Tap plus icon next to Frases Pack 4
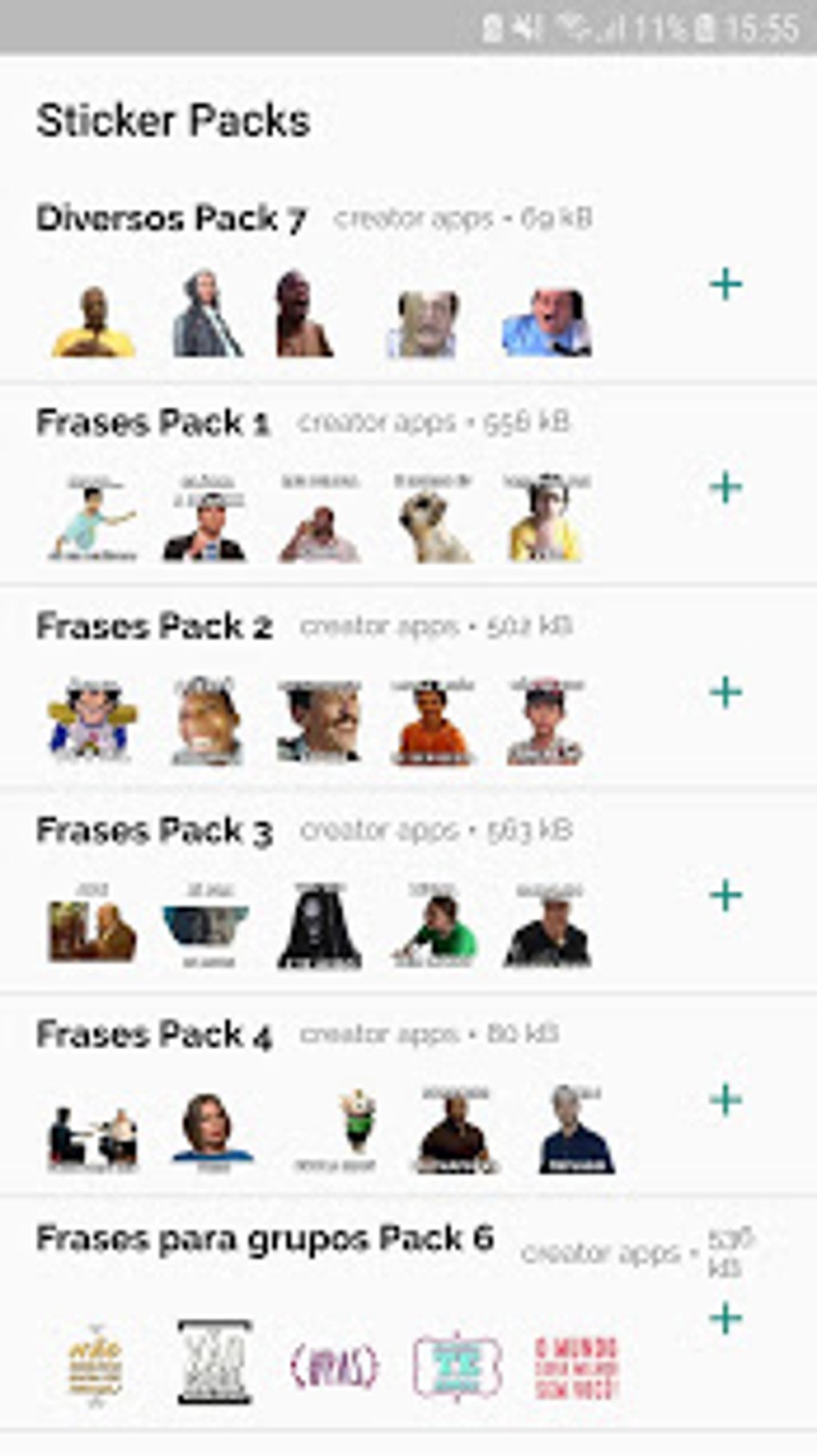This screenshot has height=1456, width=817. 726,1100
